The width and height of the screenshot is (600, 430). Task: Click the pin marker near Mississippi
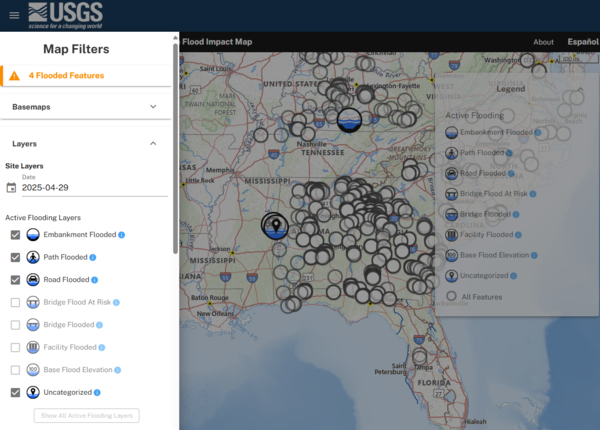(274, 224)
